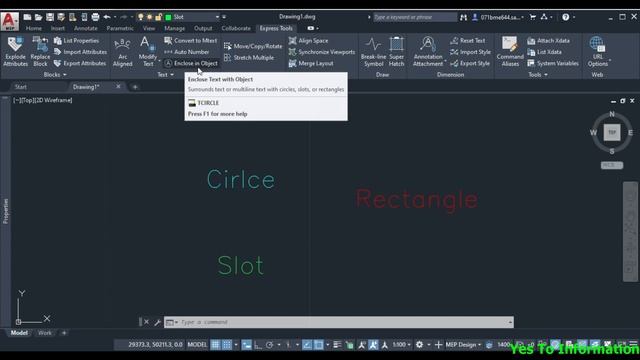Toggle snap mode in status bar
This screenshot has width=640, height=360.
coord(227,345)
